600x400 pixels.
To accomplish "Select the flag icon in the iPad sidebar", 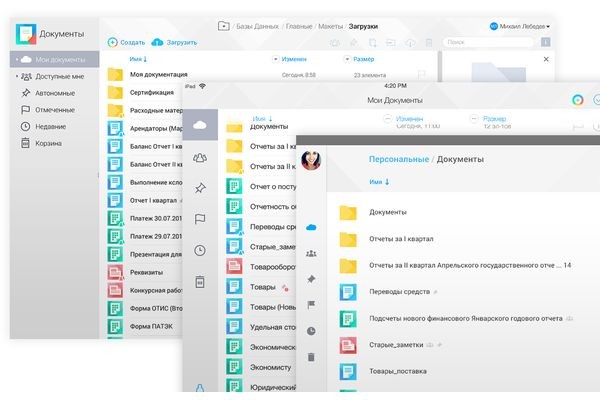I will tap(200, 219).
